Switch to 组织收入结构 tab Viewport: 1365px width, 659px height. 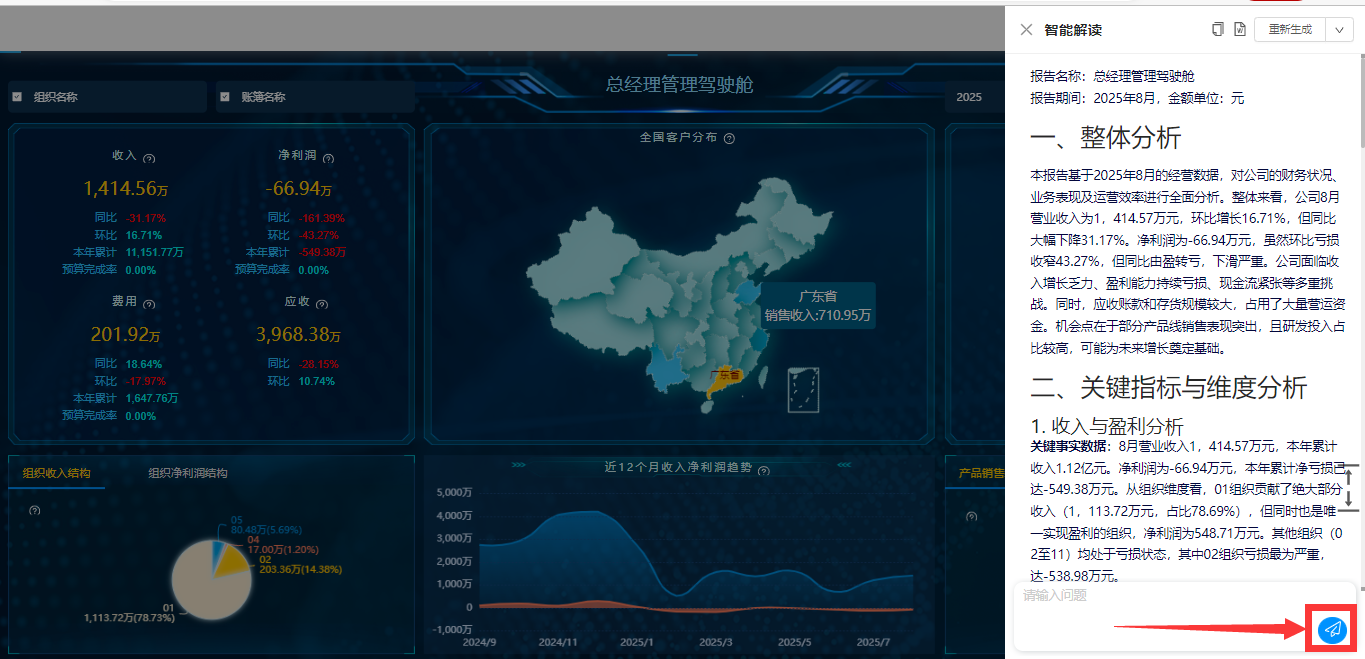click(56, 473)
